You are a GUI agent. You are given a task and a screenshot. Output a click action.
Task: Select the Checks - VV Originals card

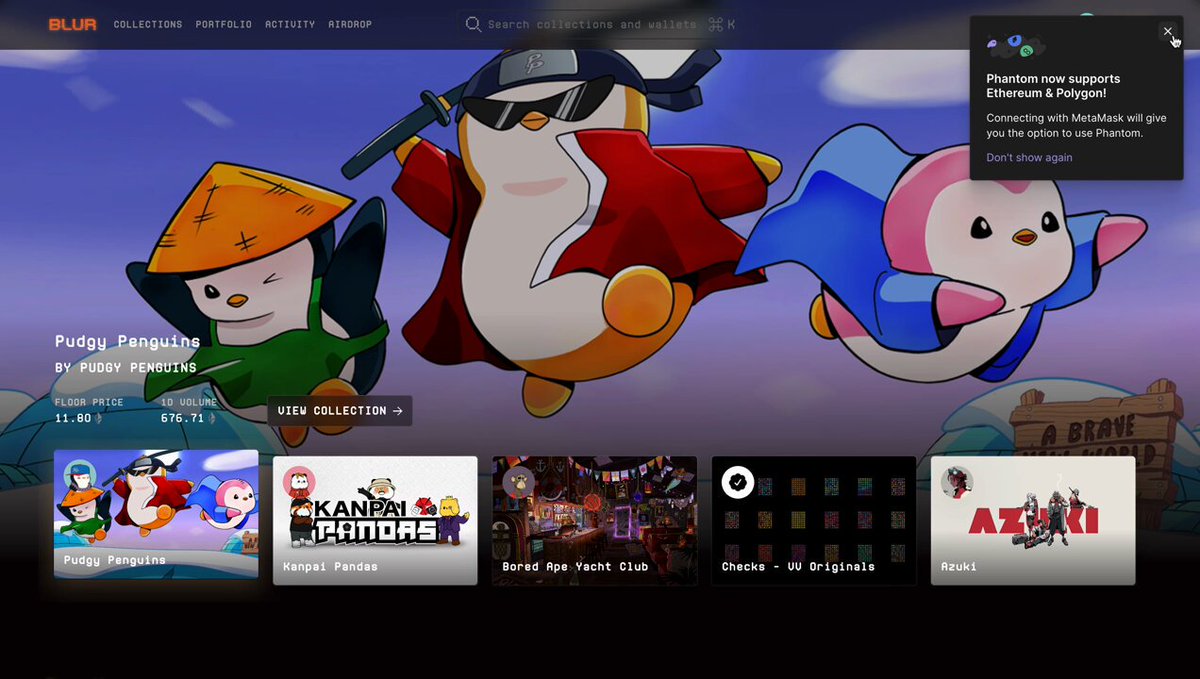[x=814, y=520]
